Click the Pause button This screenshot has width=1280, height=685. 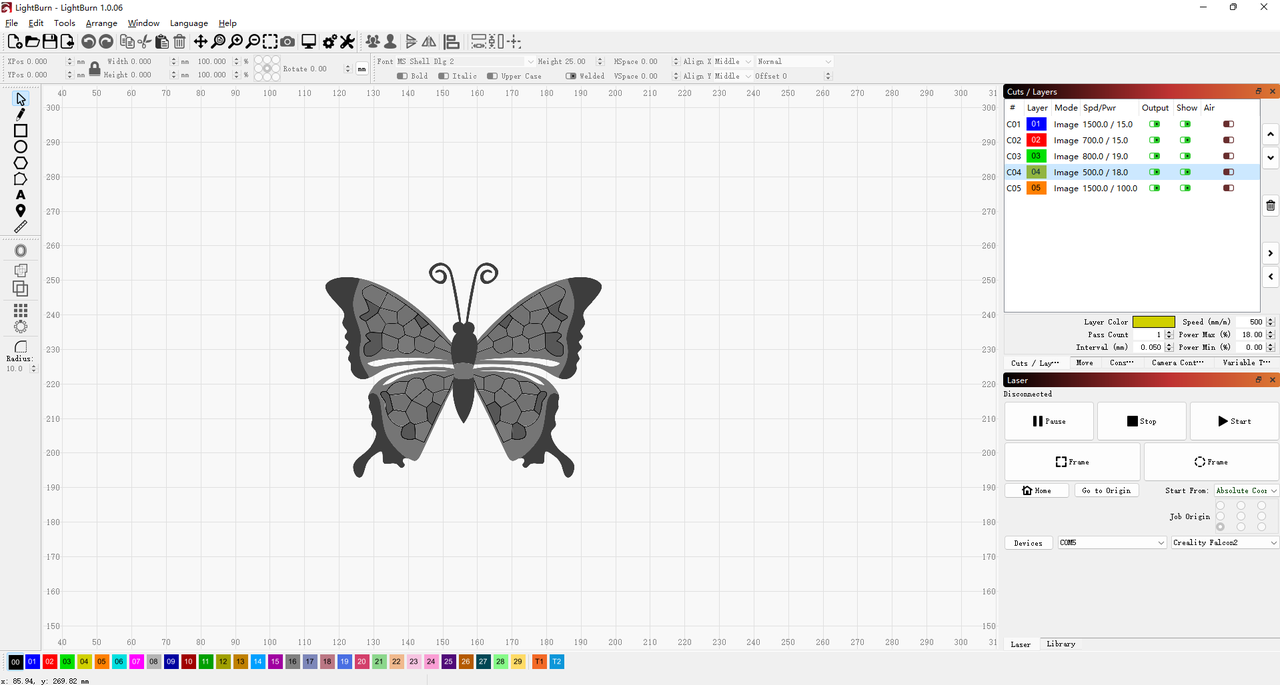point(1049,421)
